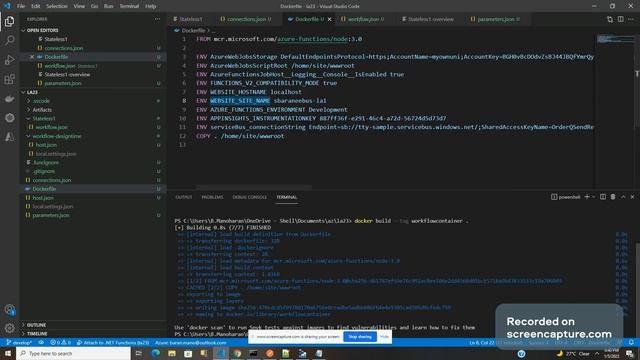The height and width of the screenshot is (360, 640).
Task: Open connections.json in LA23 file tree
Action: pos(52,180)
